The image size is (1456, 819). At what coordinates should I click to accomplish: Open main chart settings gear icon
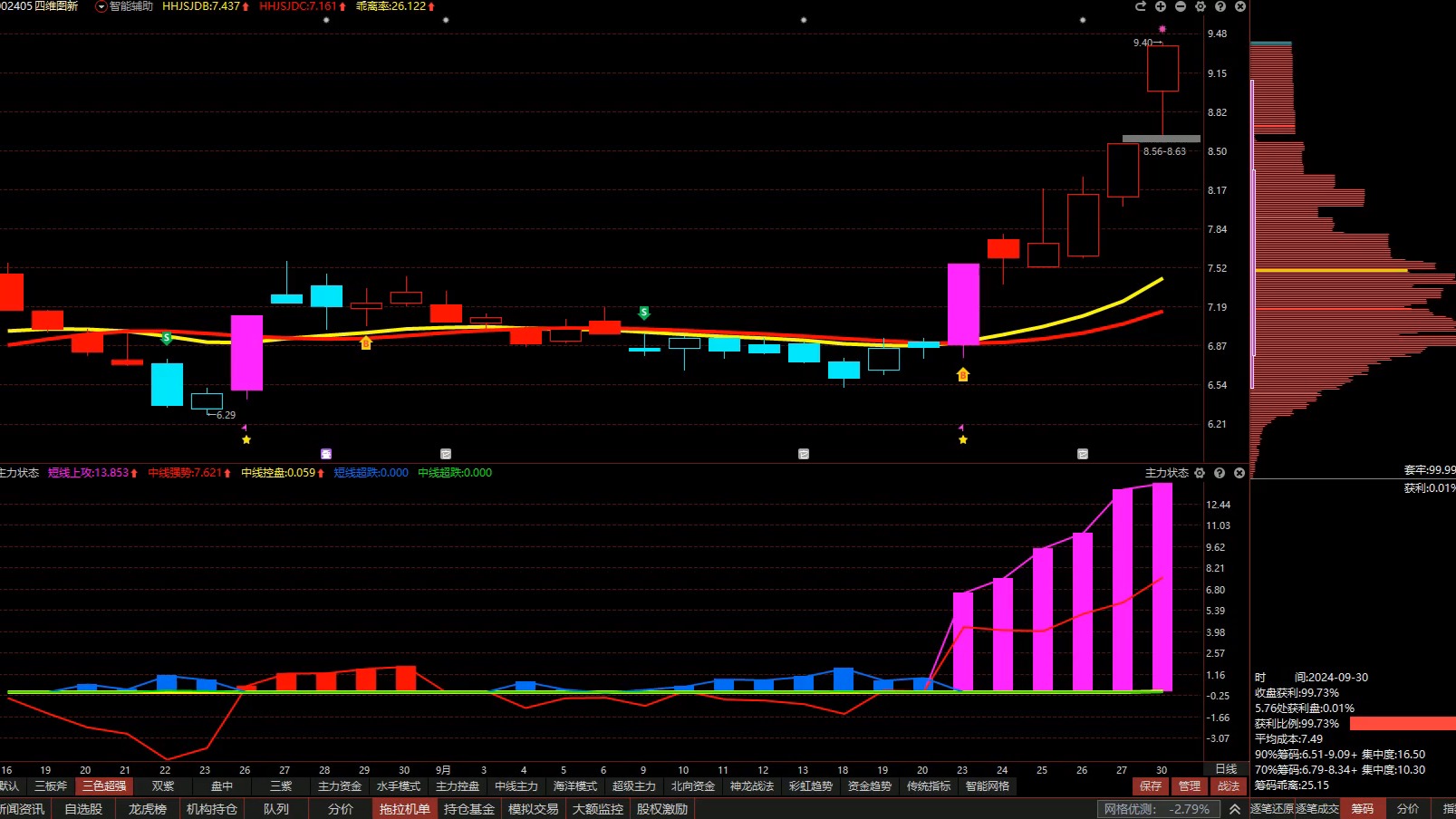tap(1200, 6)
